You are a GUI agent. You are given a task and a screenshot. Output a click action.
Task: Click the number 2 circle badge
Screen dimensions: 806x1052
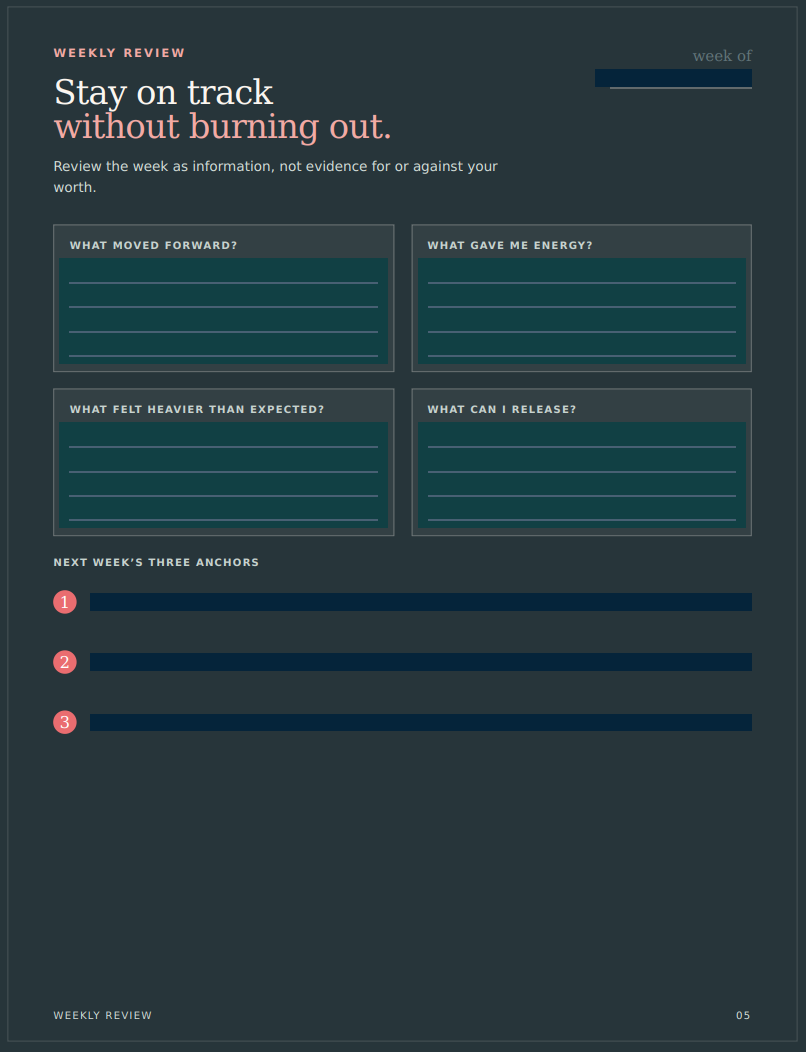(65, 662)
